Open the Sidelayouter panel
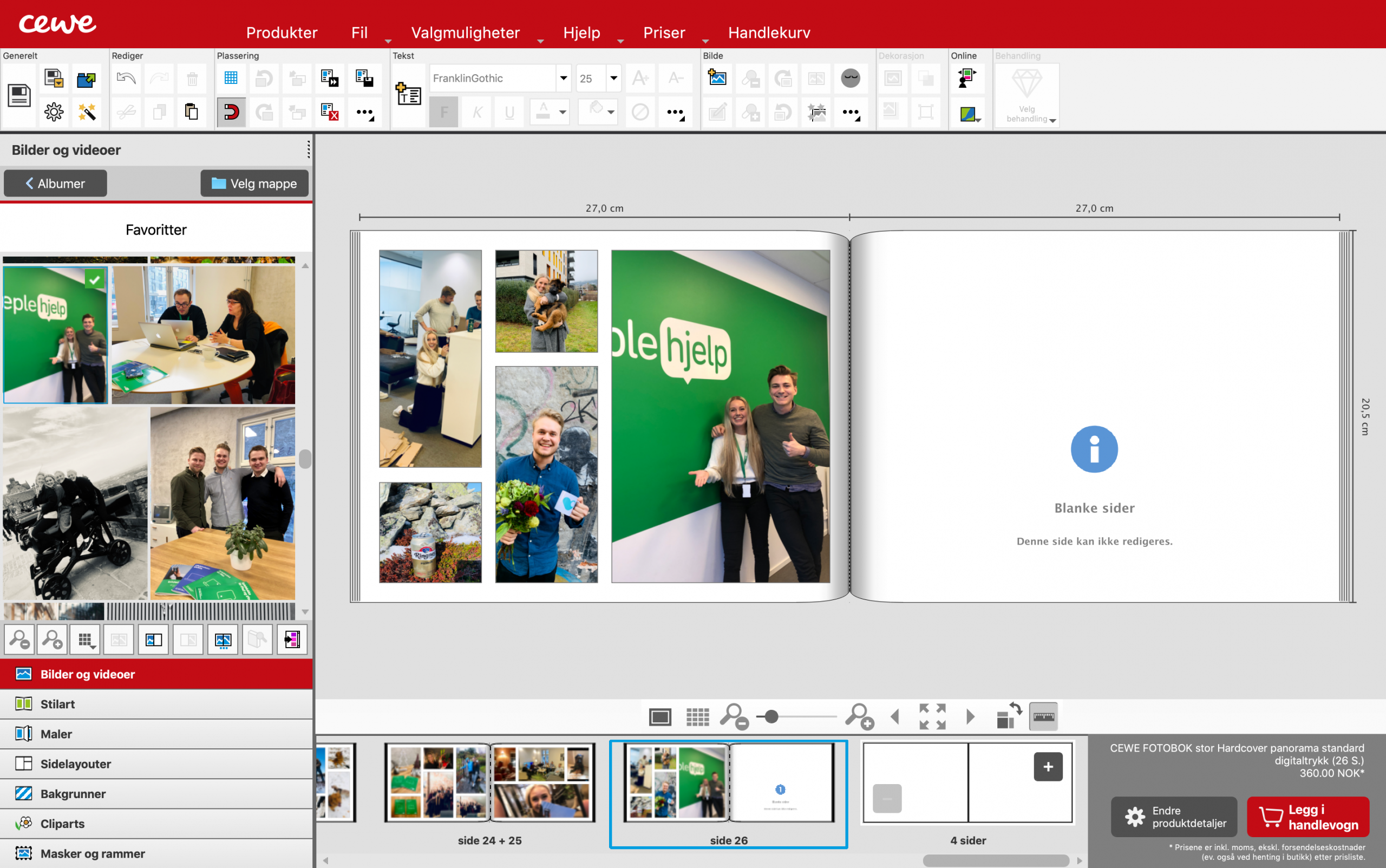The height and width of the screenshot is (868, 1386). click(156, 764)
